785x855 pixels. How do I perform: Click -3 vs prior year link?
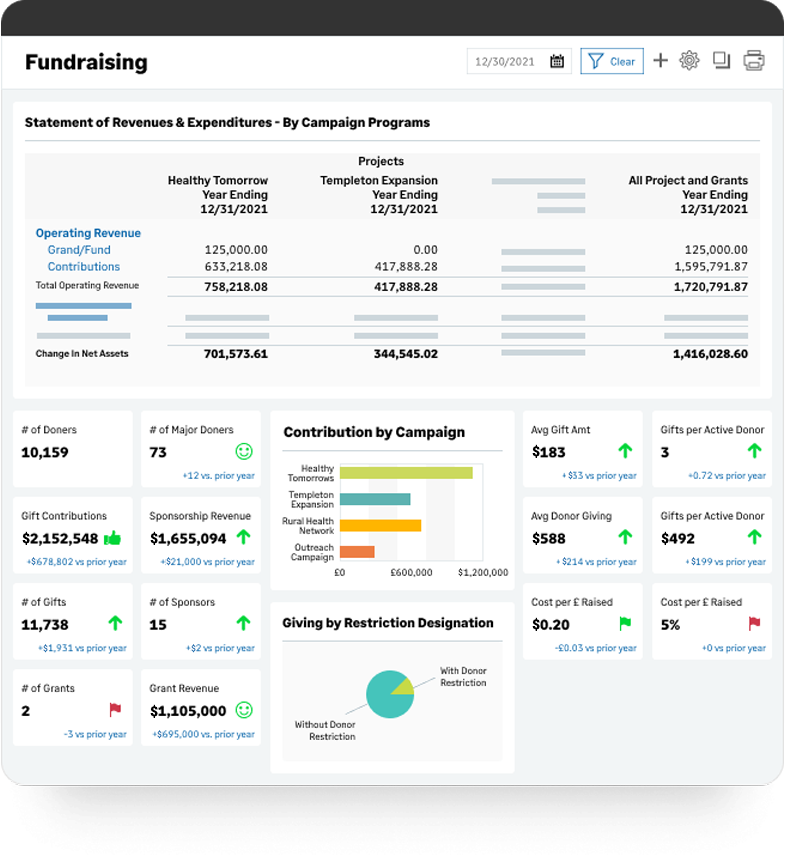click(x=95, y=734)
